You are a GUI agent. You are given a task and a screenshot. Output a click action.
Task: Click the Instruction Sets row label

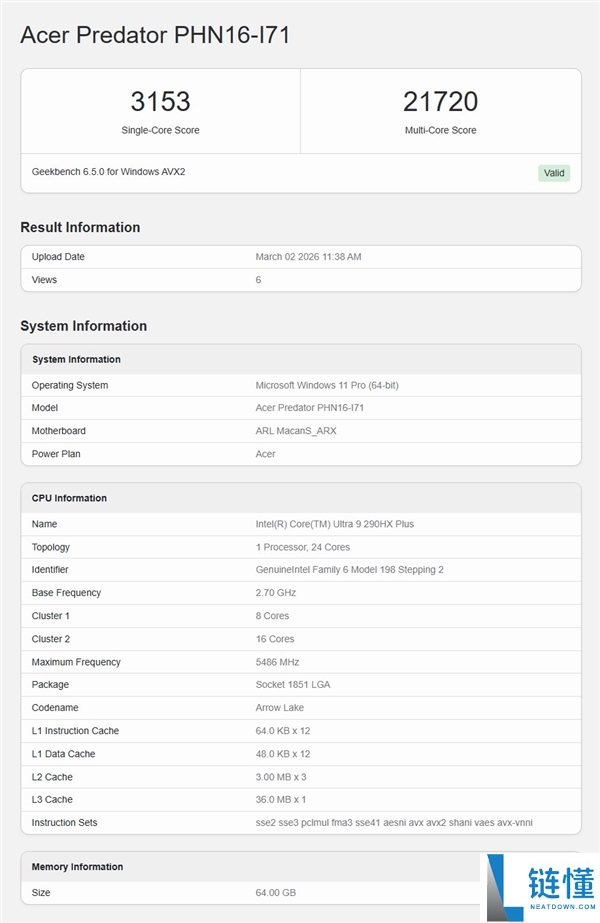coord(65,823)
